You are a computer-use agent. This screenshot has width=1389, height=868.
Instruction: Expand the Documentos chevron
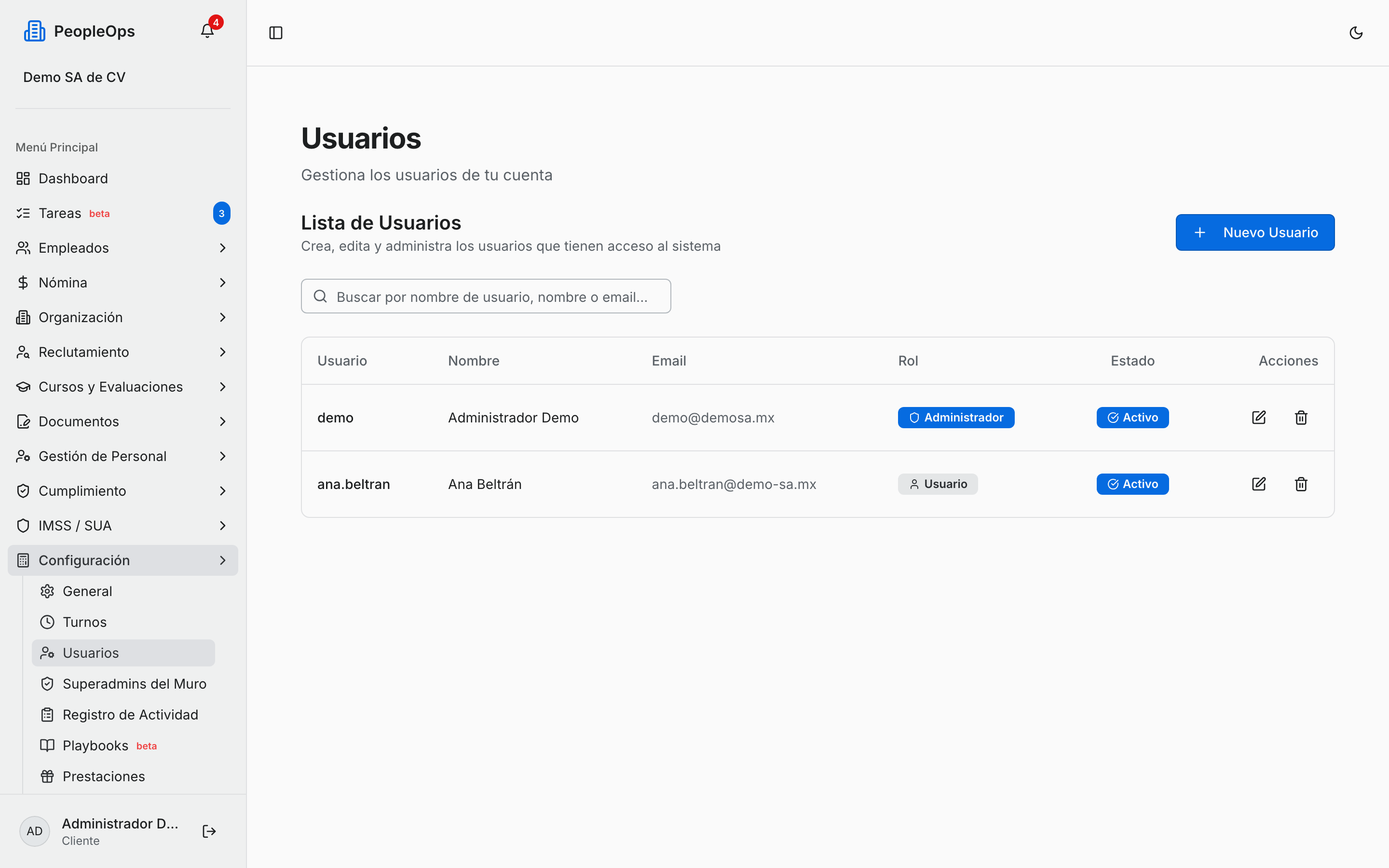click(223, 421)
